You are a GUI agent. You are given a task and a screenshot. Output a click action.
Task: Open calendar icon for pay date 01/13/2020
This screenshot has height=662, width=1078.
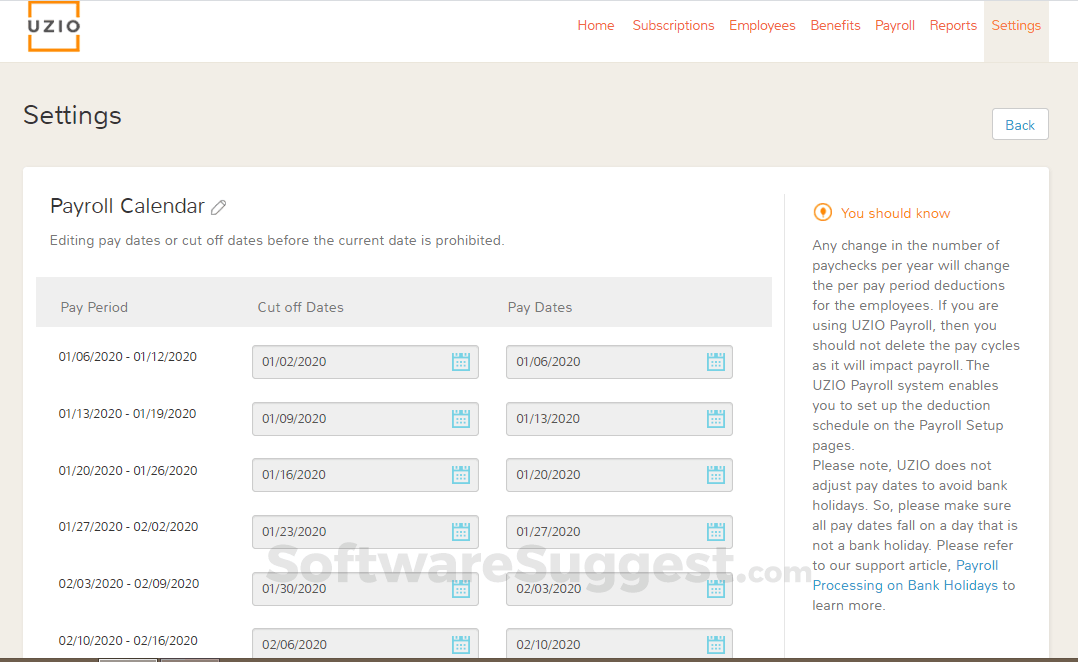point(716,419)
